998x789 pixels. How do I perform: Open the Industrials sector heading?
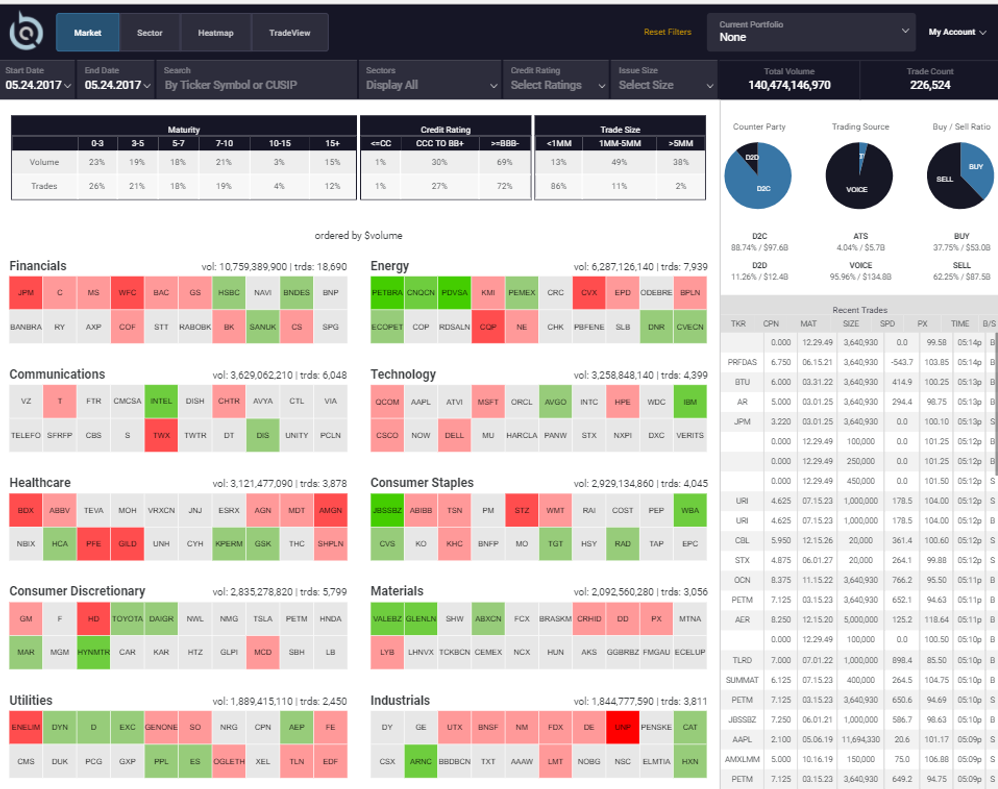[x=400, y=701]
